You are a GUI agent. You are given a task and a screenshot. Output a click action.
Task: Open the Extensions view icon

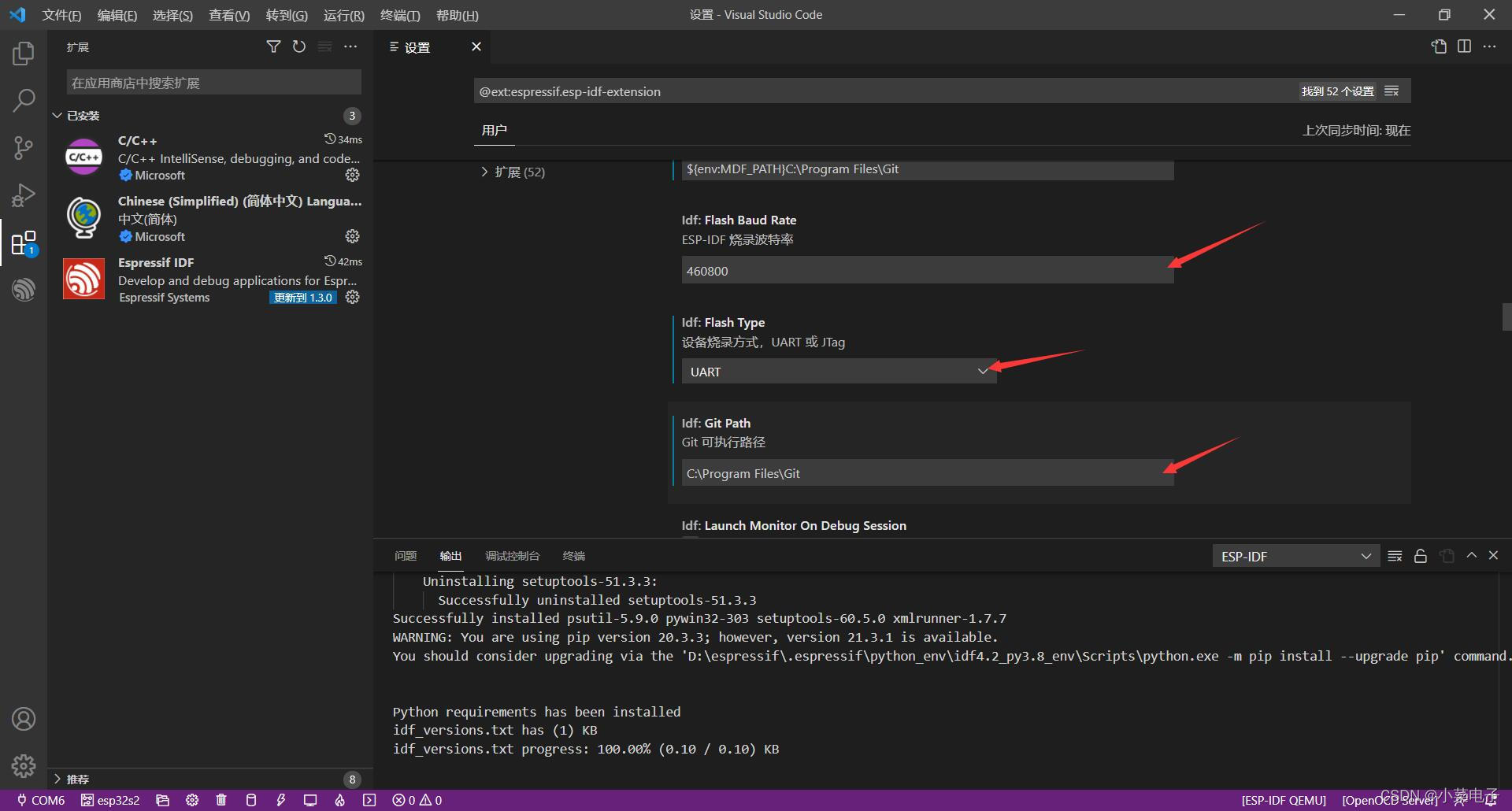(24, 243)
